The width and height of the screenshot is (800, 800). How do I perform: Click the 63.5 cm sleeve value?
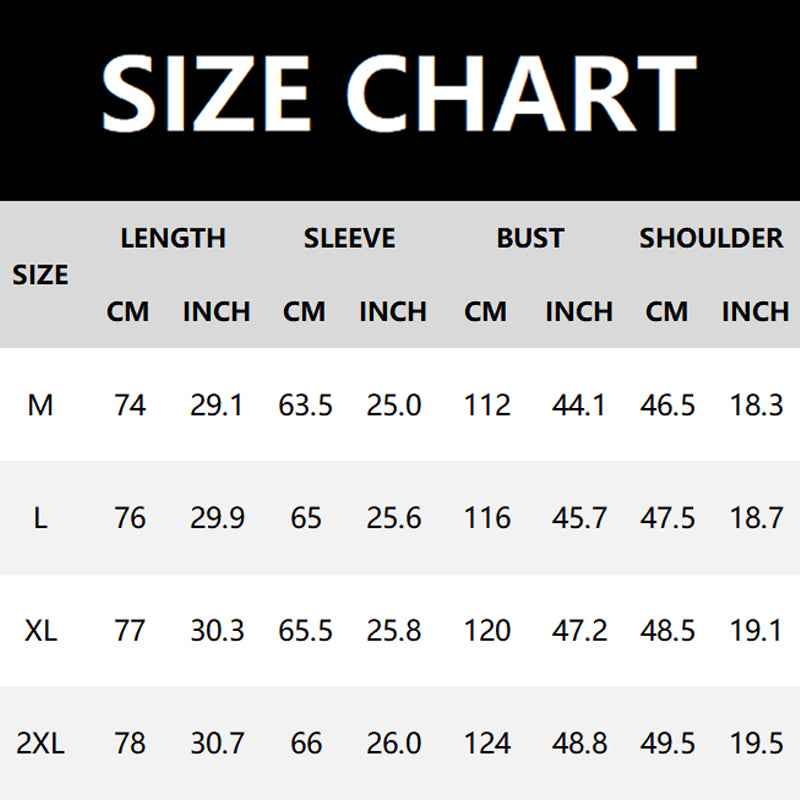click(305, 405)
